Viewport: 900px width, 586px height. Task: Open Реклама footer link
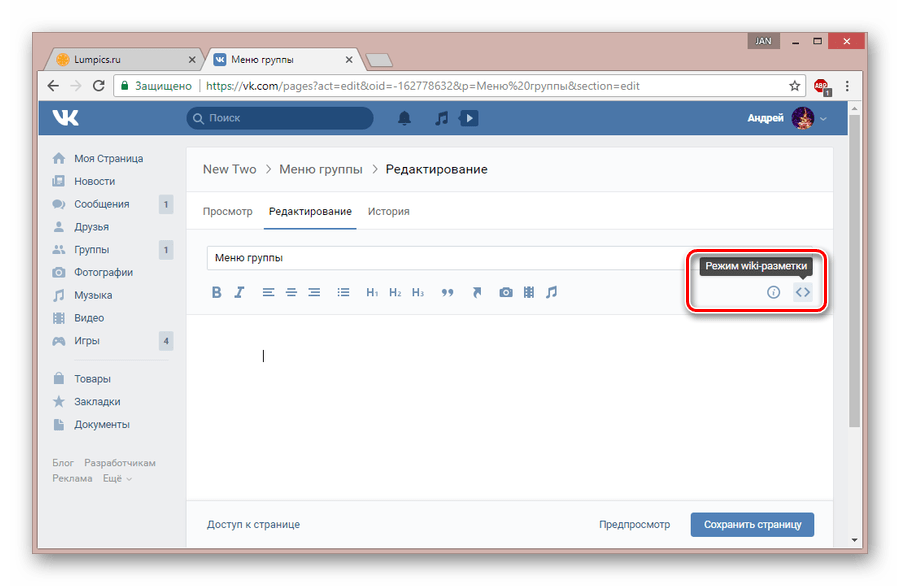pyautogui.click(x=72, y=479)
